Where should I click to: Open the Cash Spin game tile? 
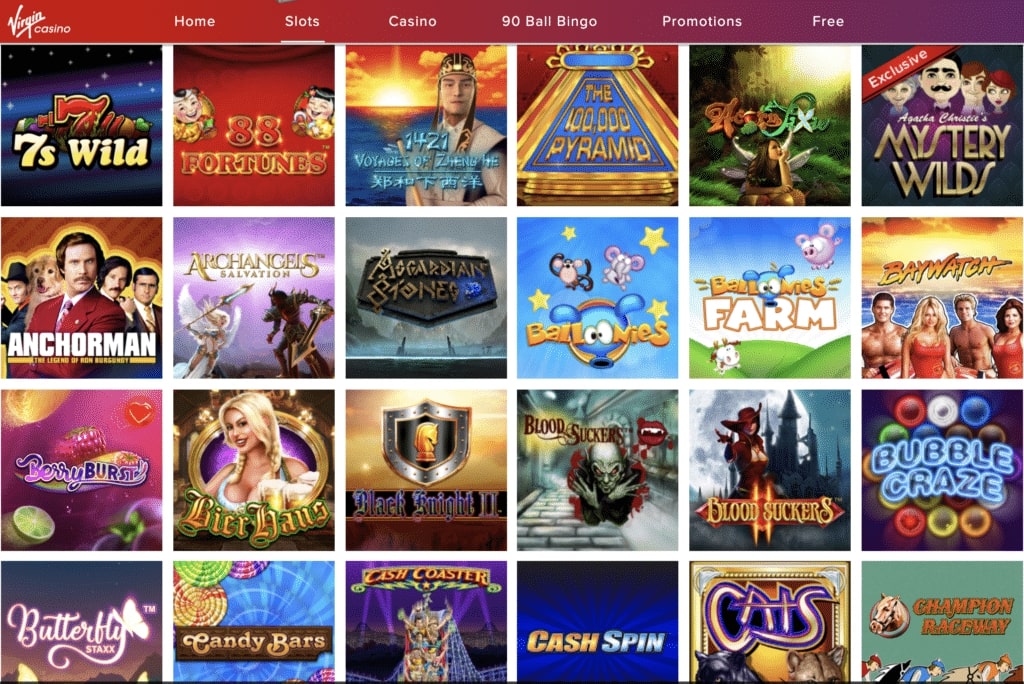tap(598, 621)
